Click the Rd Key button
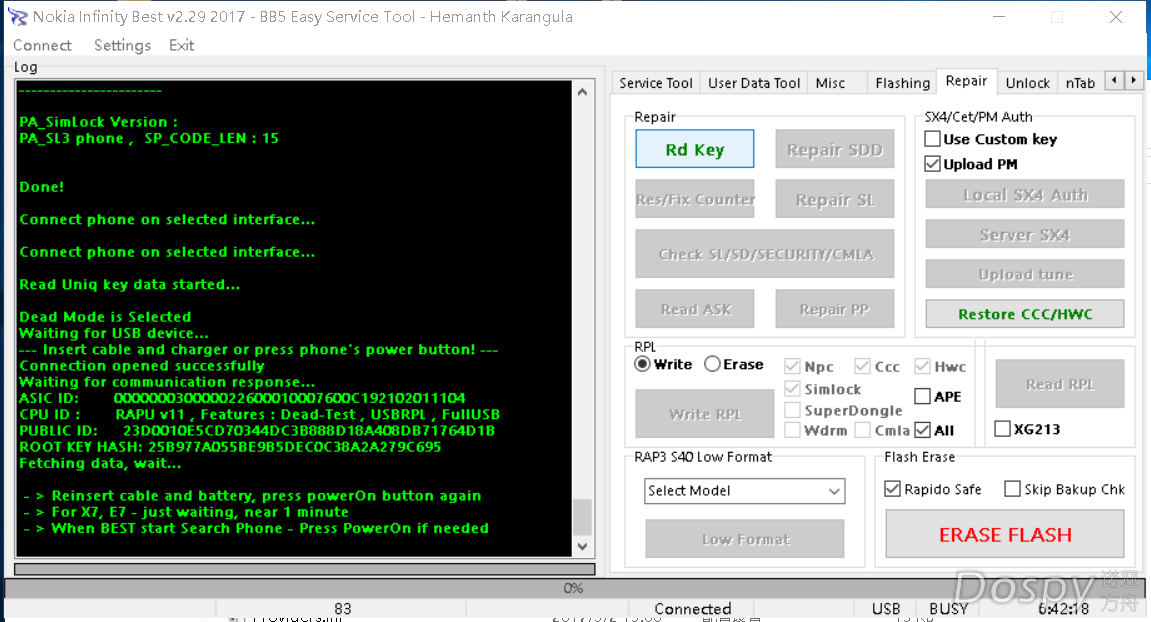 click(x=694, y=149)
